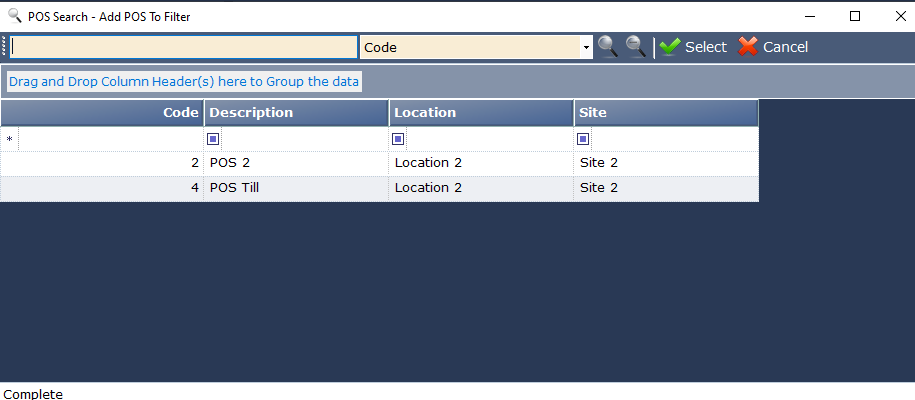
Task: Click the Cancel button label
Action: coord(785,47)
